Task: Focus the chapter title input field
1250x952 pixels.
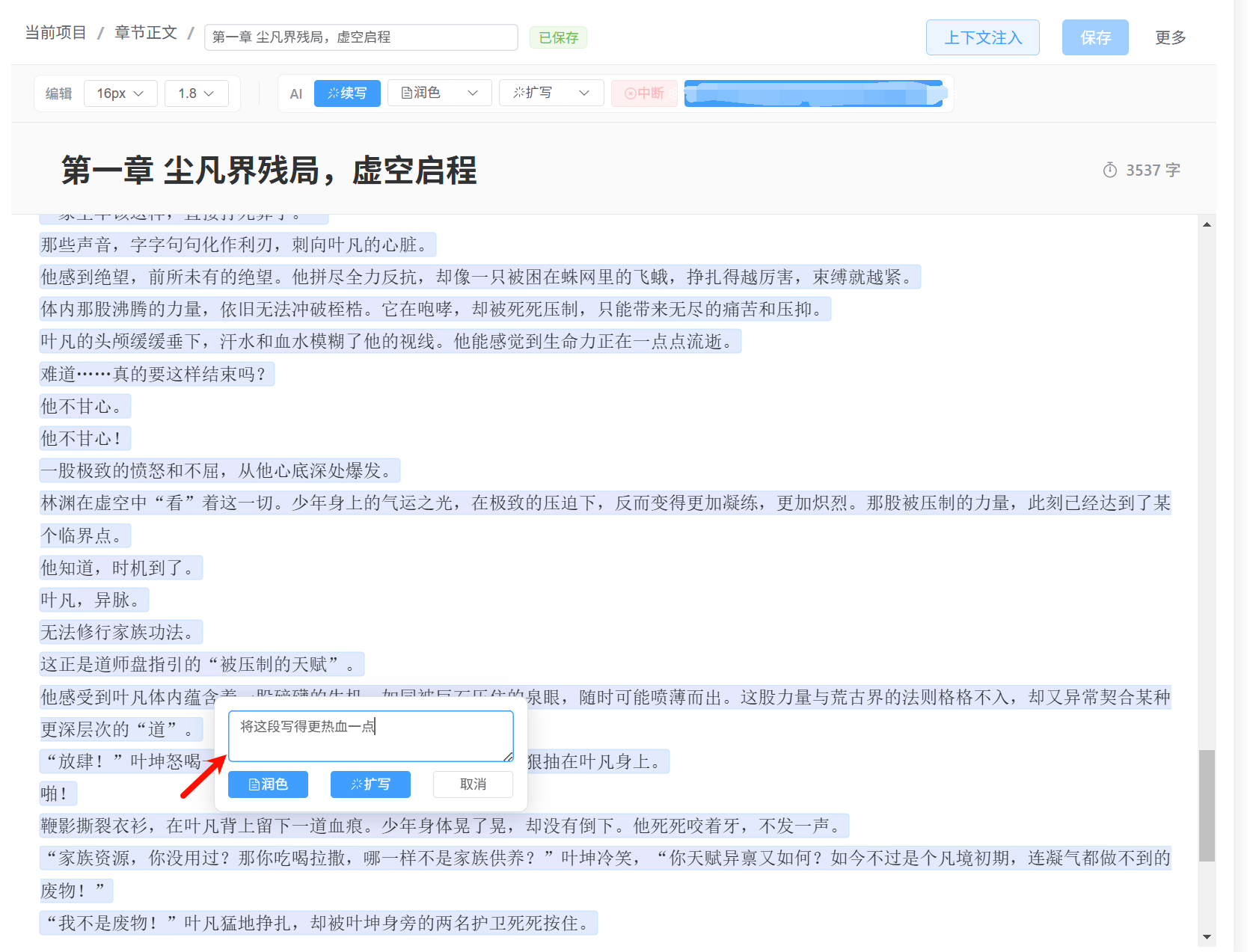Action: tap(361, 37)
